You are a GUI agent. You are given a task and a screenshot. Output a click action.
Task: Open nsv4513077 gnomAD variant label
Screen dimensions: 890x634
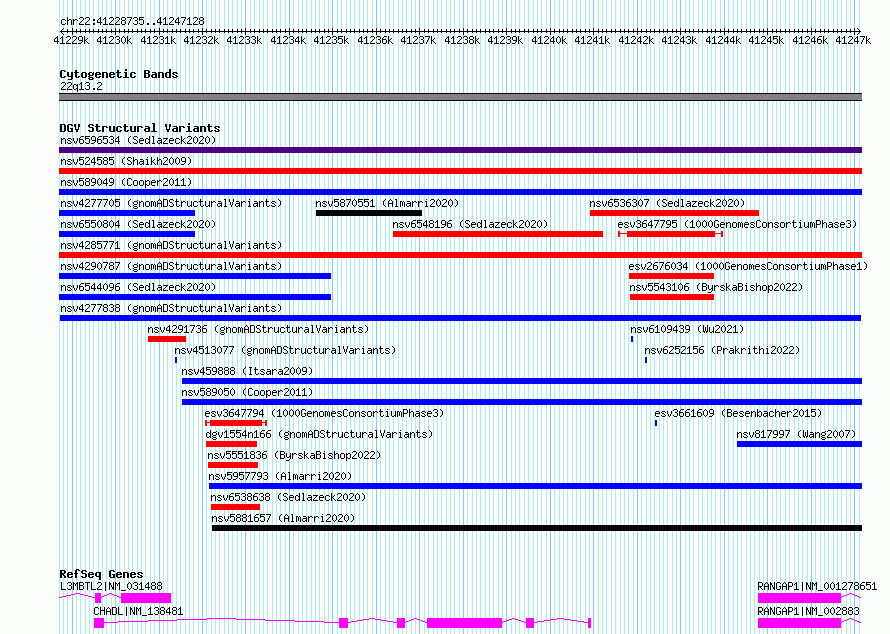pos(285,350)
